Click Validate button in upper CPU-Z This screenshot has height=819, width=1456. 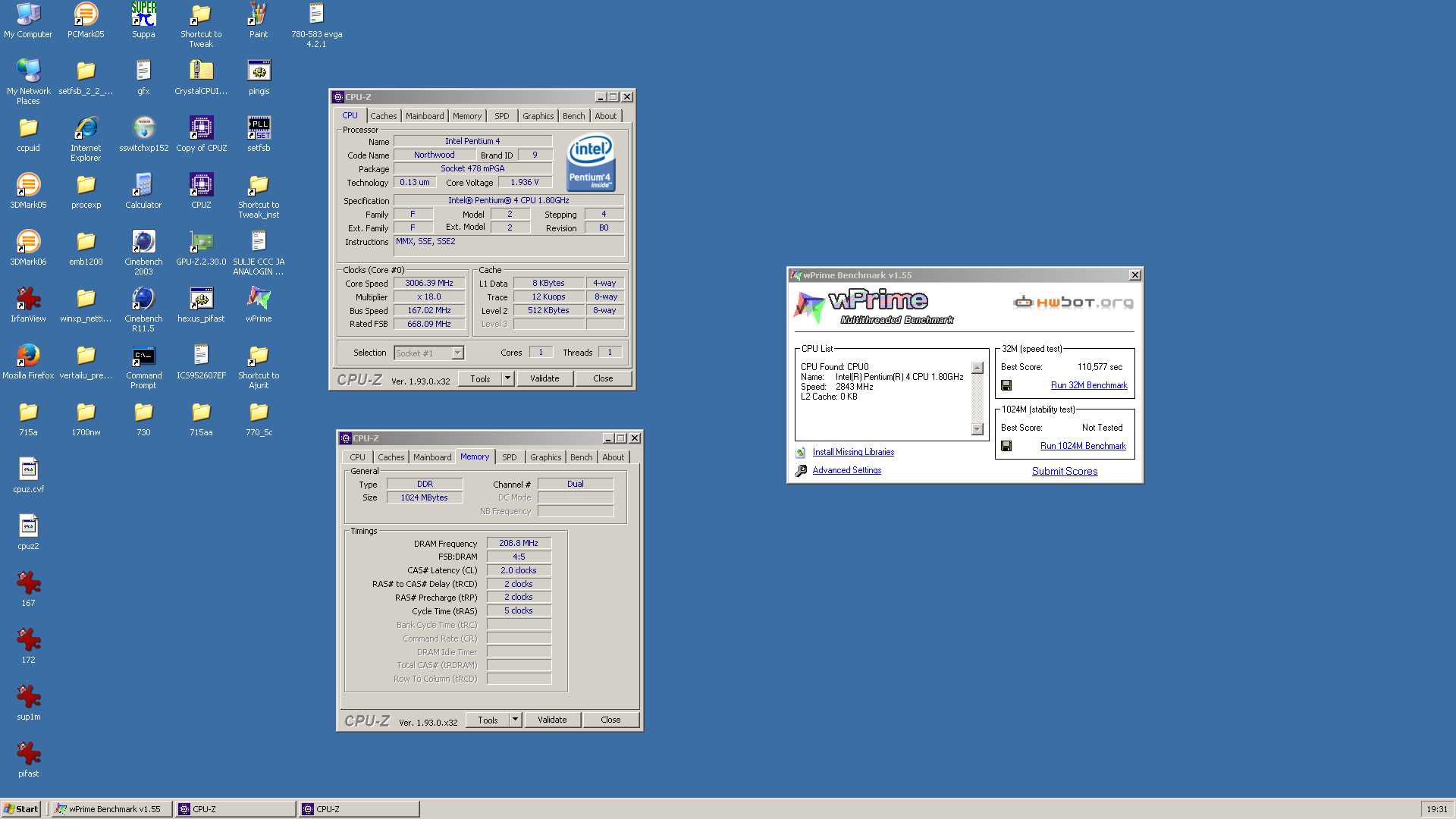(544, 378)
